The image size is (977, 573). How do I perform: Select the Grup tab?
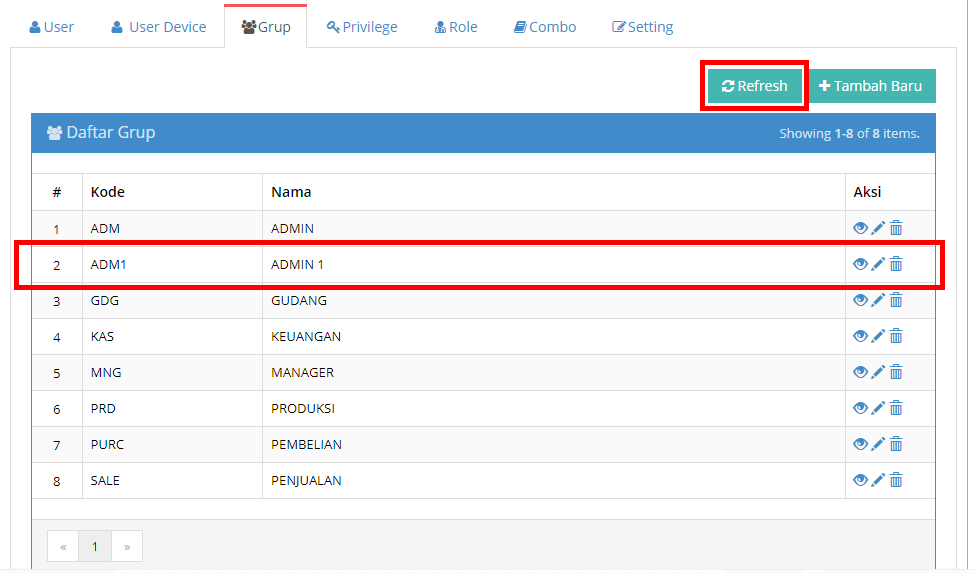pos(266,27)
